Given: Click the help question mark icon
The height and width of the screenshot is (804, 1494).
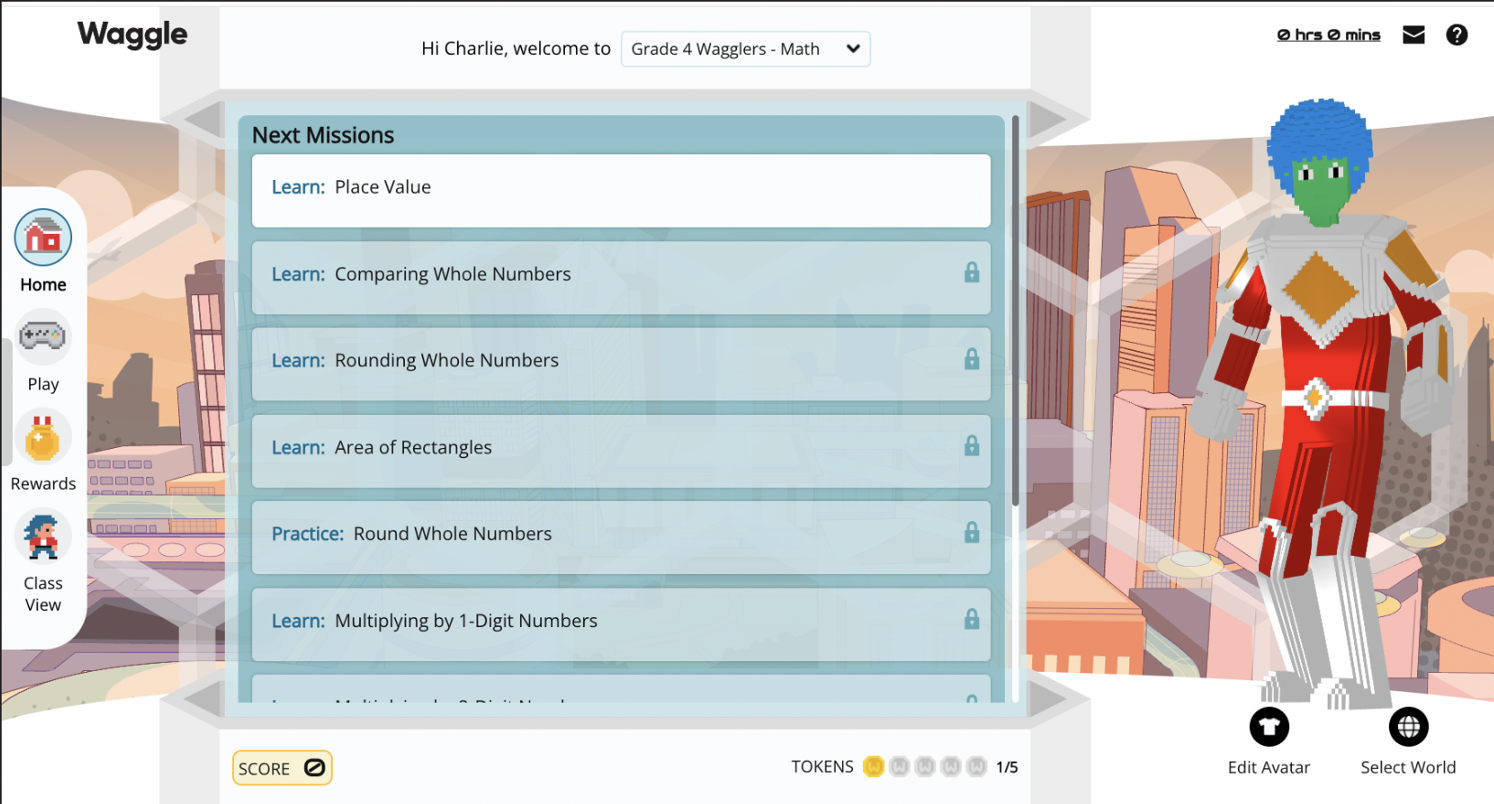Looking at the screenshot, I should pos(1457,33).
